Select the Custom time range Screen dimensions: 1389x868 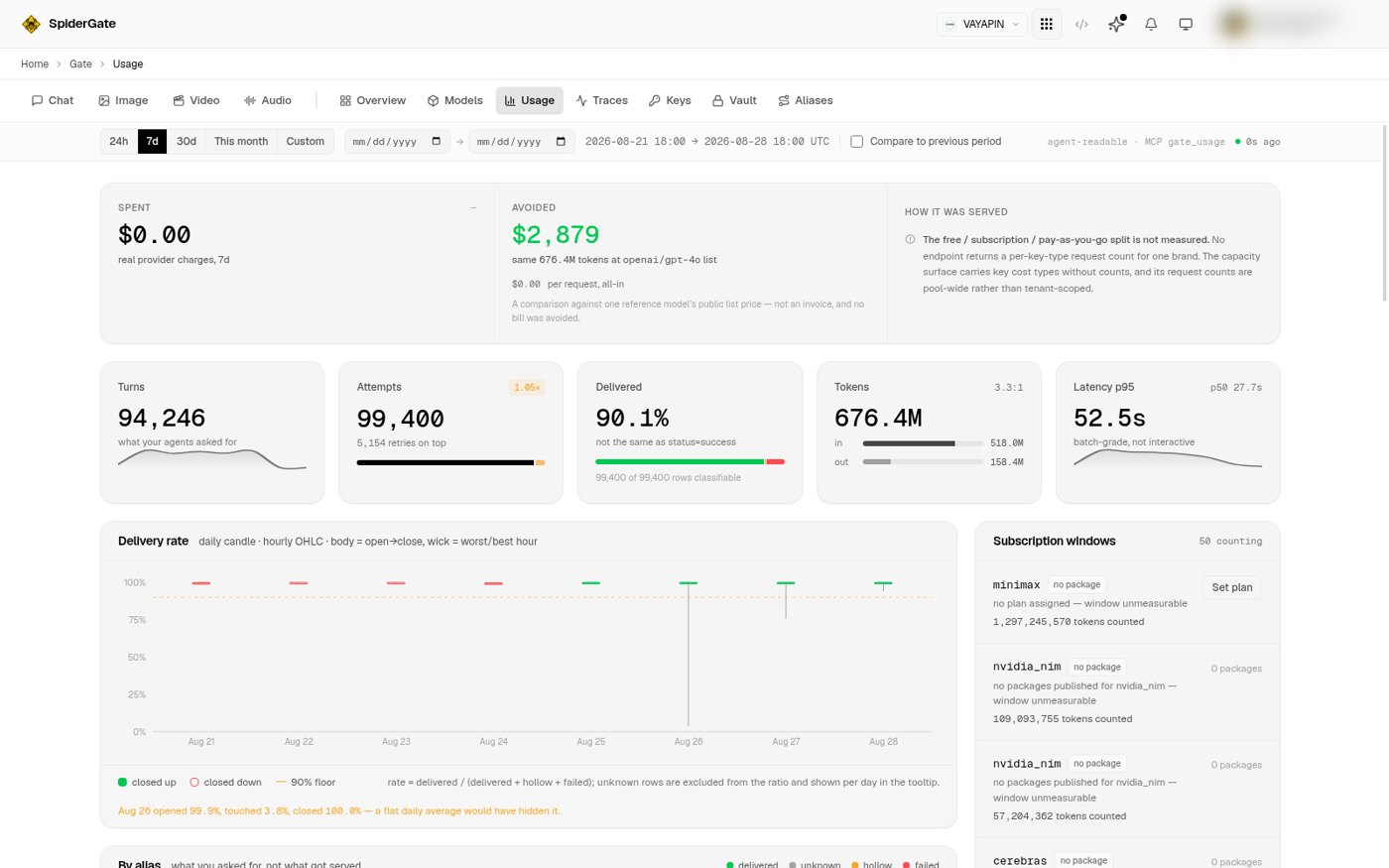coord(306,141)
